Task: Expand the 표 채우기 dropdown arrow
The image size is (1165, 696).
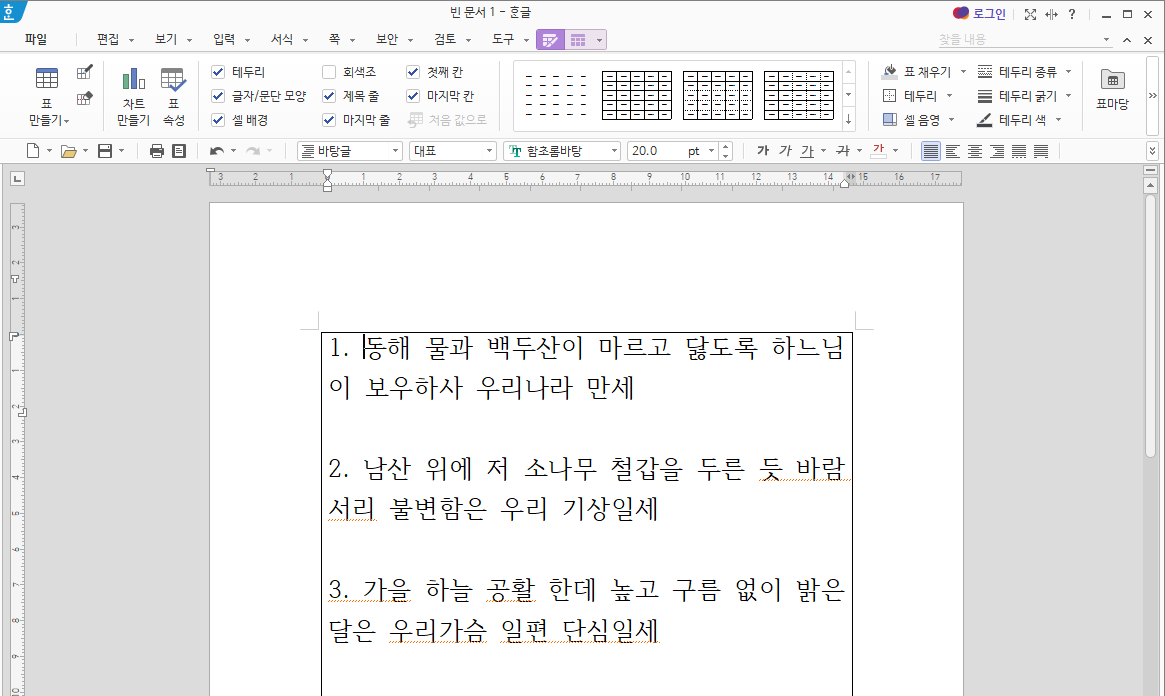Action: pyautogui.click(x=964, y=72)
